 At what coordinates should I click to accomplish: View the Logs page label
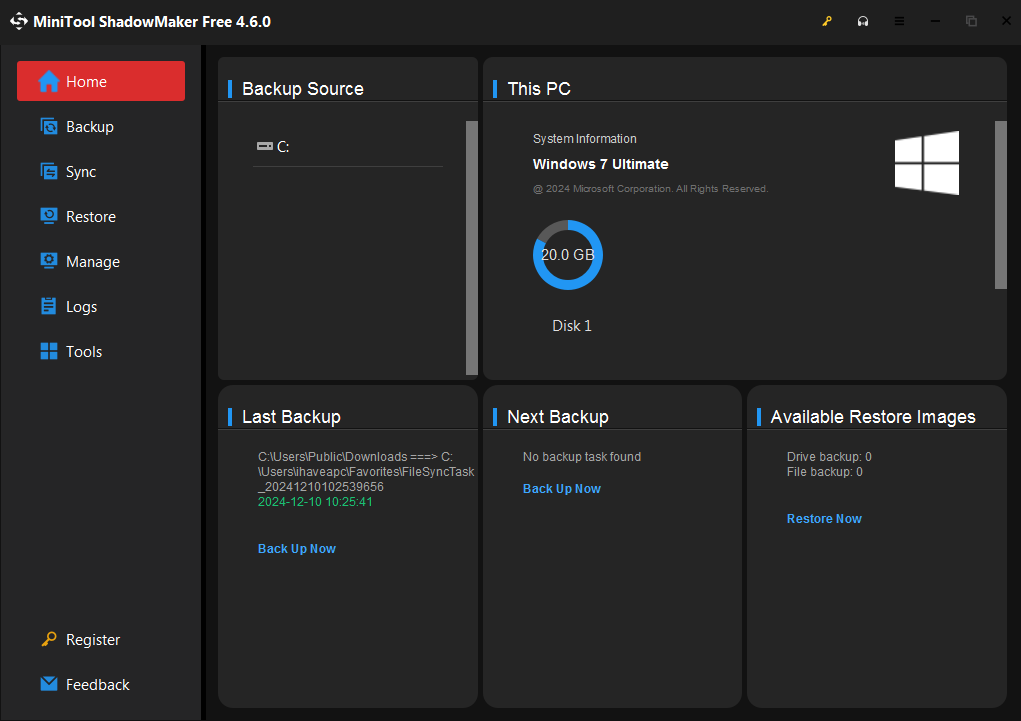(81, 307)
